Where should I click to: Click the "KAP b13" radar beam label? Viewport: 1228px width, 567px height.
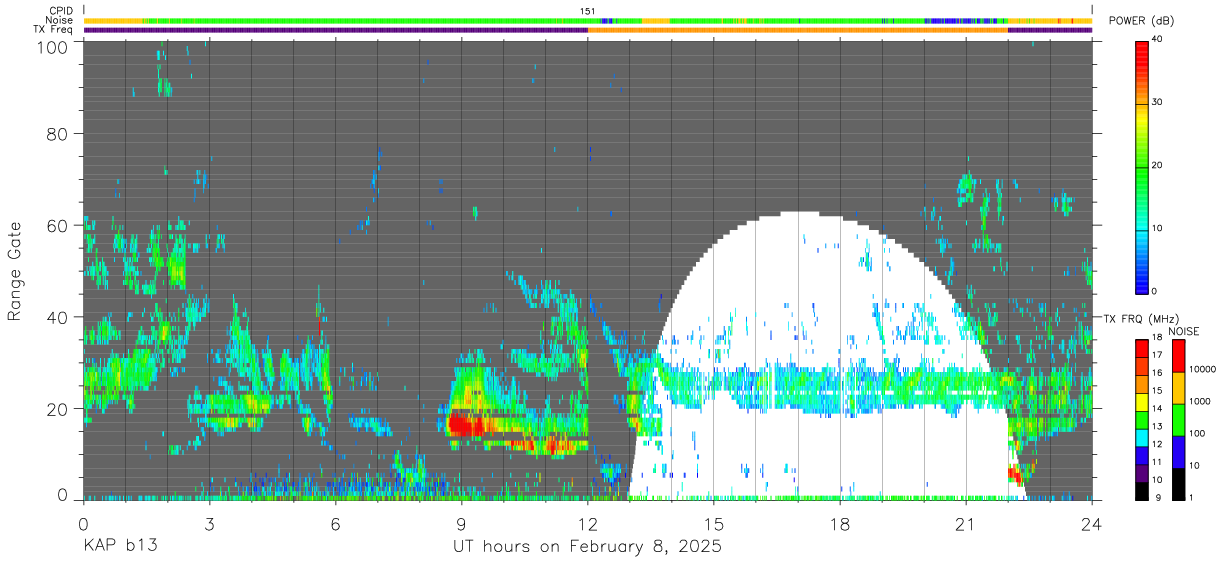(x=119, y=547)
